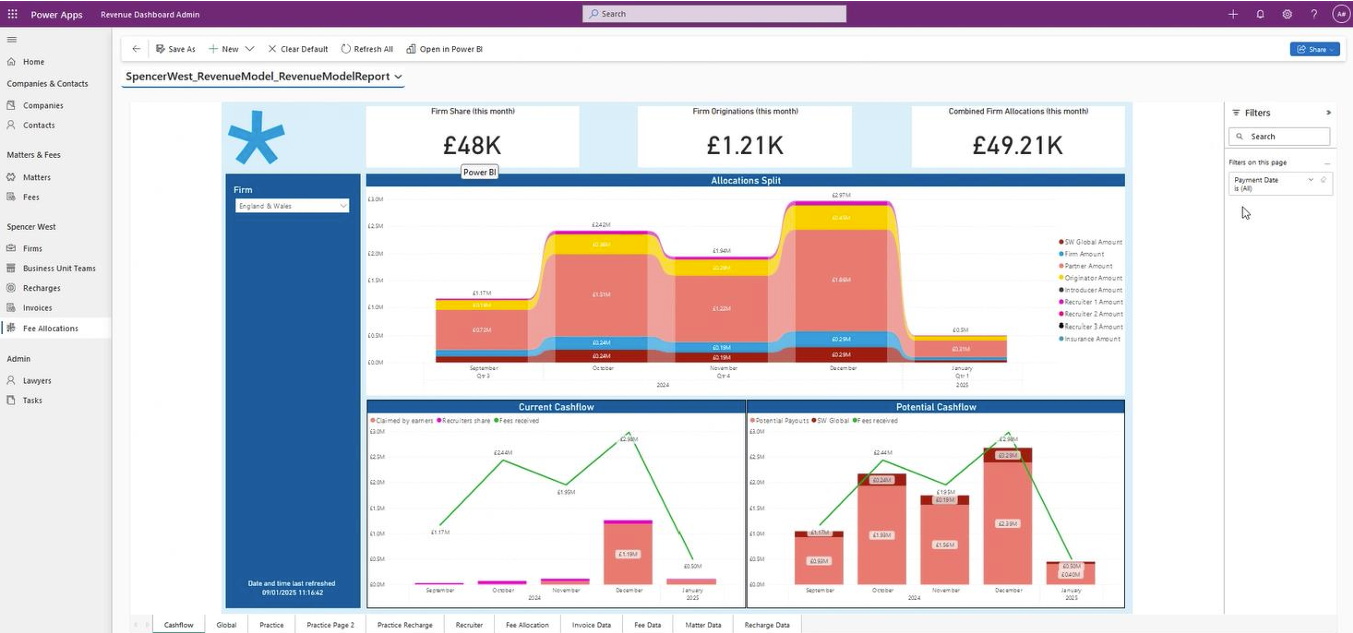Switch to the Invoice Data tab
The height and width of the screenshot is (633, 1353).
click(x=591, y=625)
